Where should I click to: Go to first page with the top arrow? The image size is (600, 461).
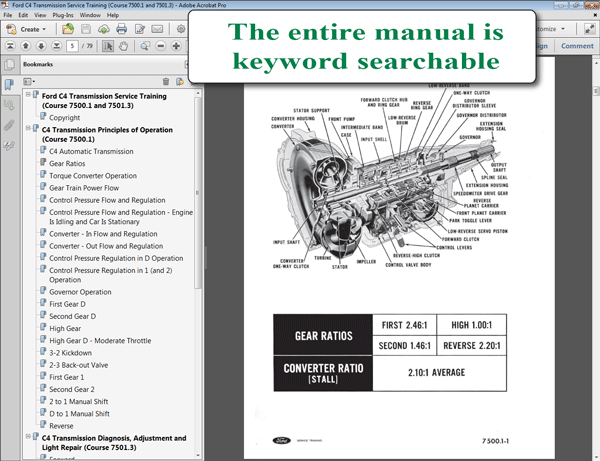tap(10, 46)
